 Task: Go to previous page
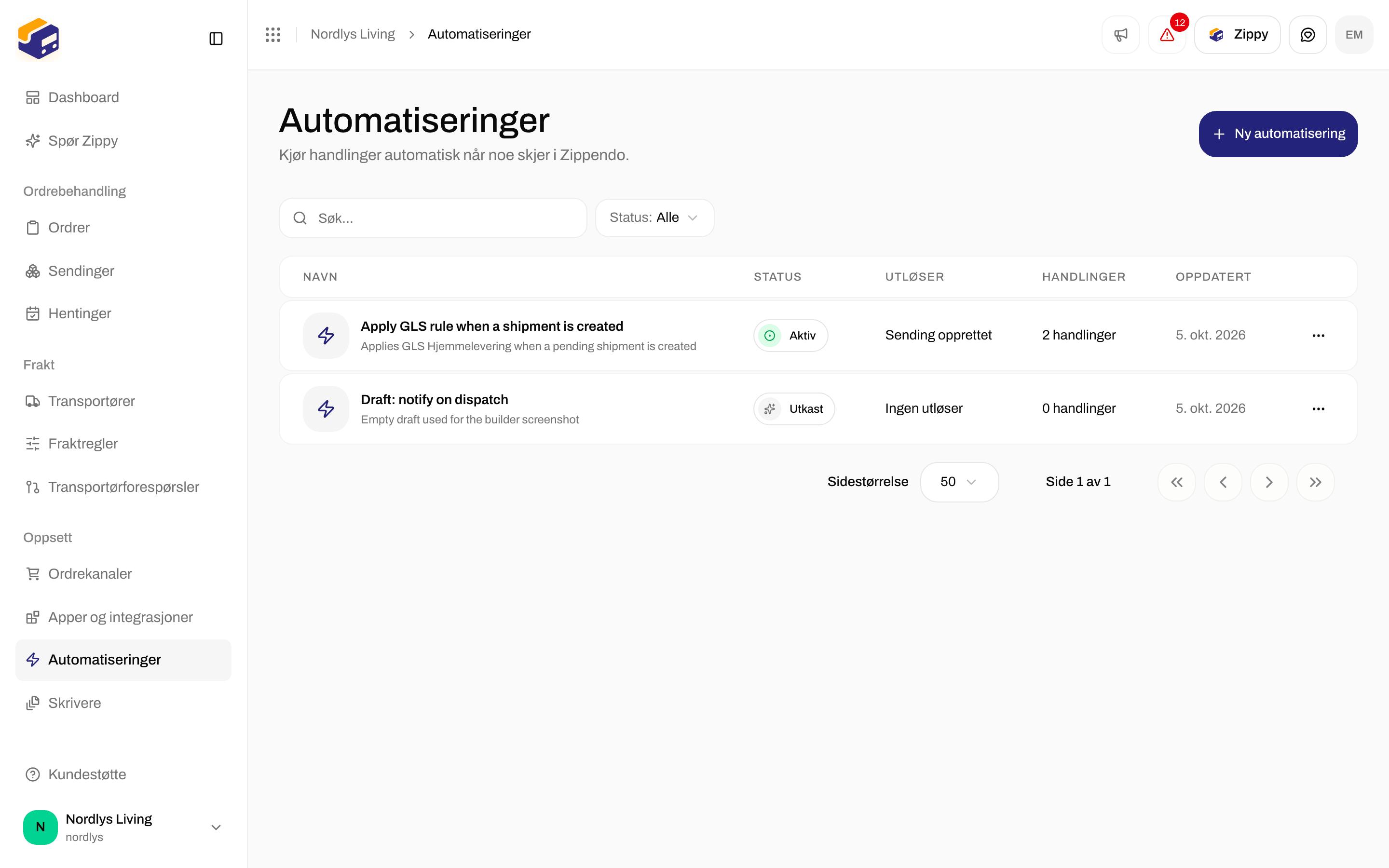pos(1223,482)
